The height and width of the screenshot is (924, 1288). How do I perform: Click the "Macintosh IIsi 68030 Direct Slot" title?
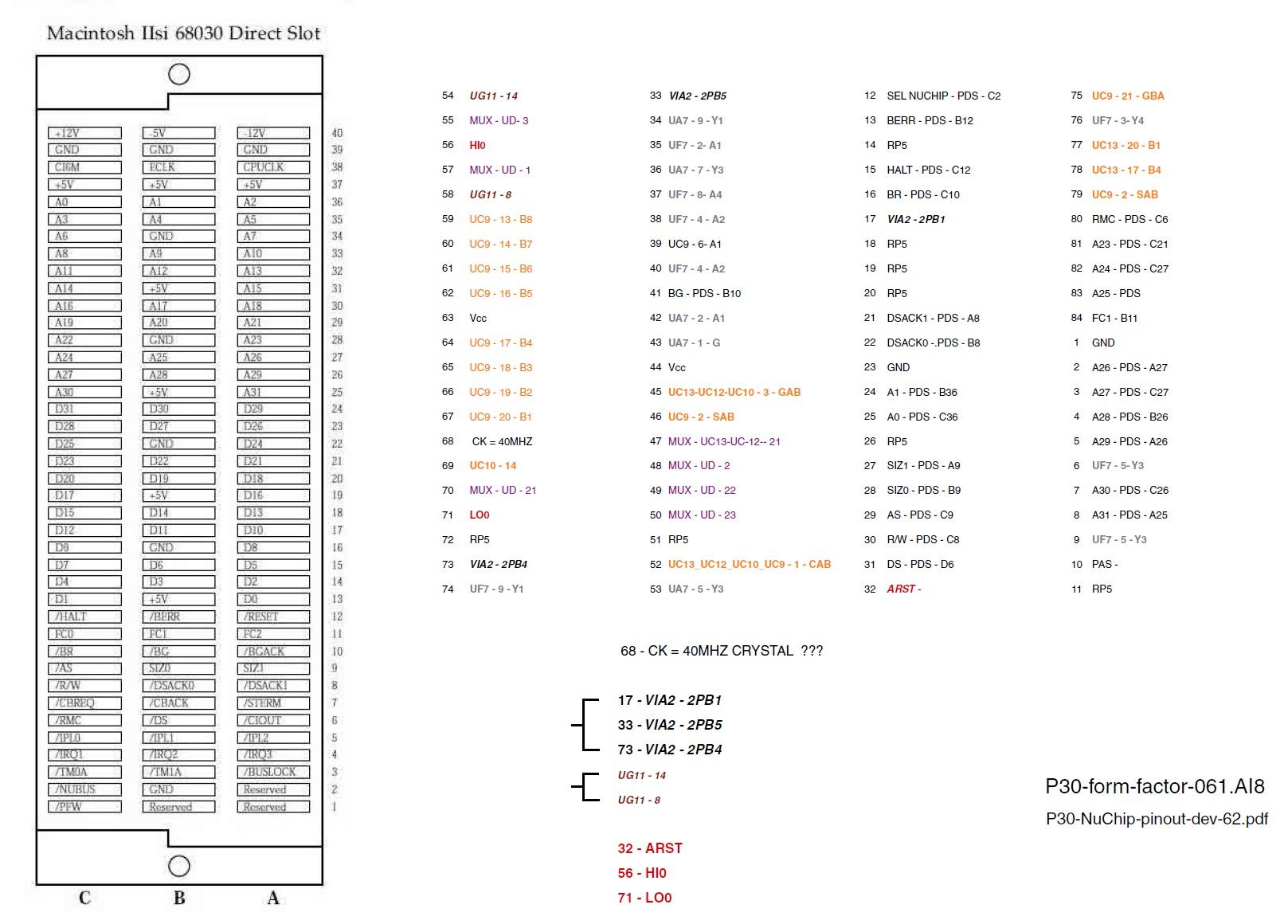click(x=183, y=33)
